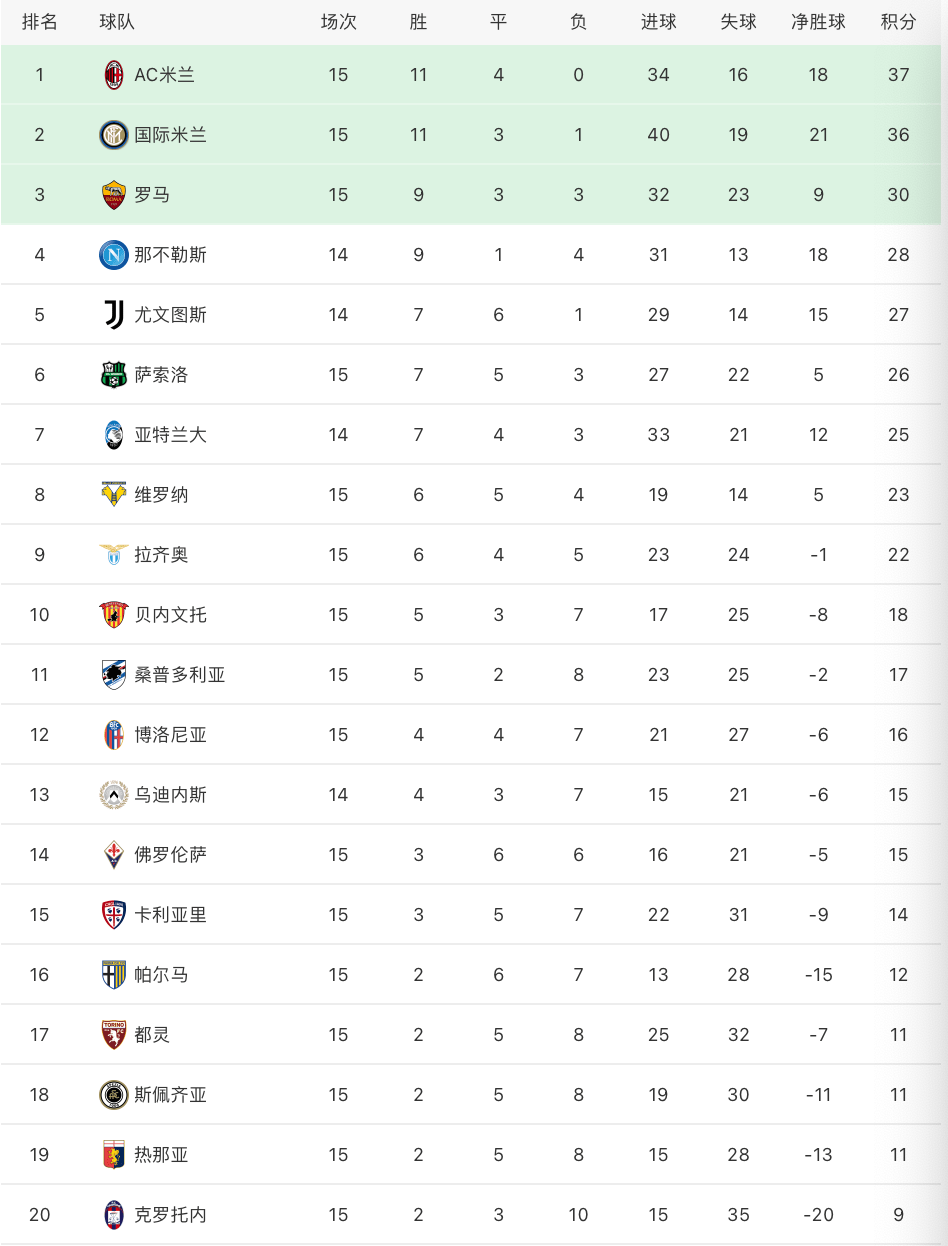Click the AC米兰 club crest icon
The width and height of the screenshot is (948, 1246).
(x=114, y=75)
